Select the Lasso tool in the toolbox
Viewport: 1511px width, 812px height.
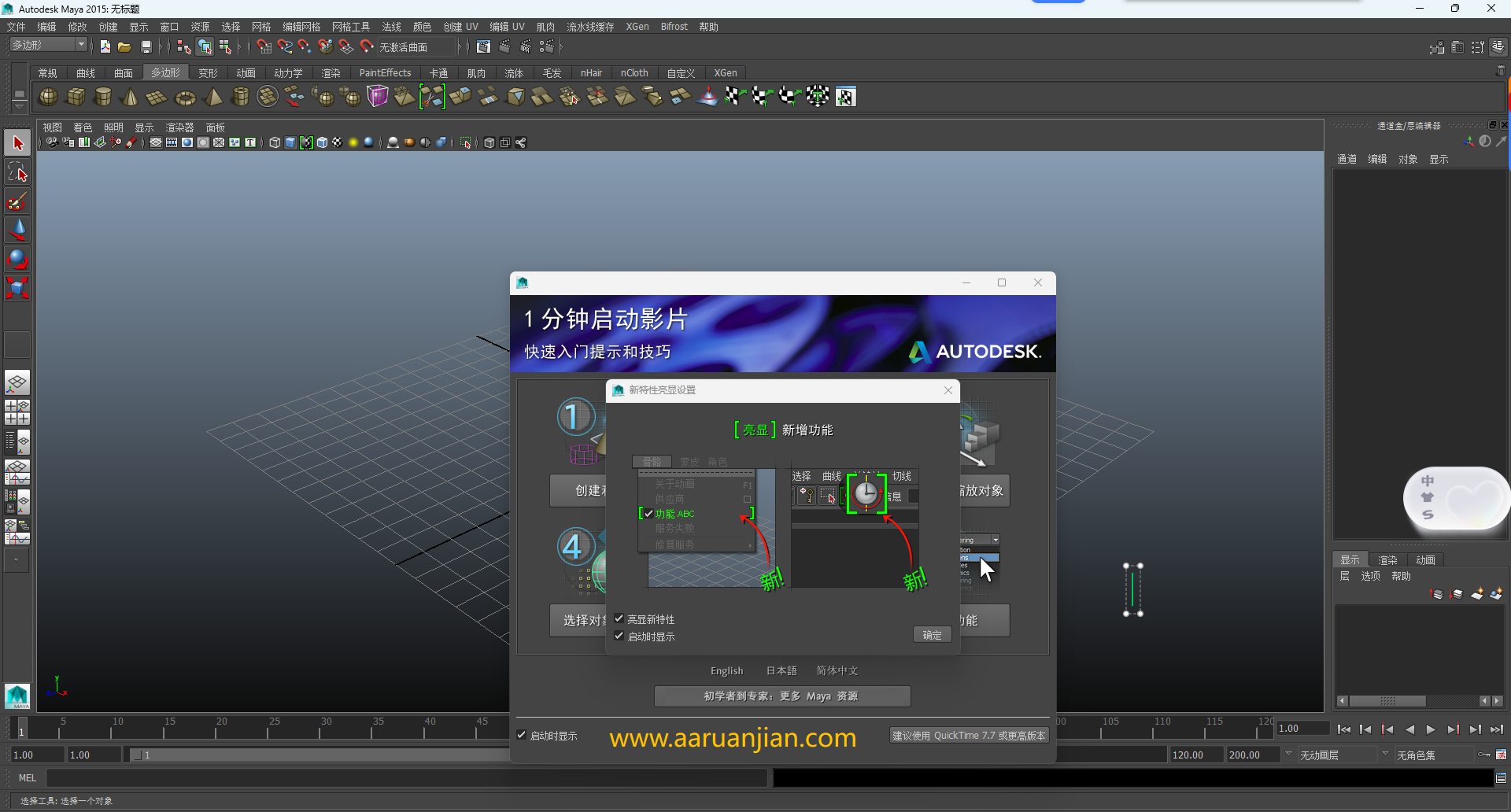(17, 172)
